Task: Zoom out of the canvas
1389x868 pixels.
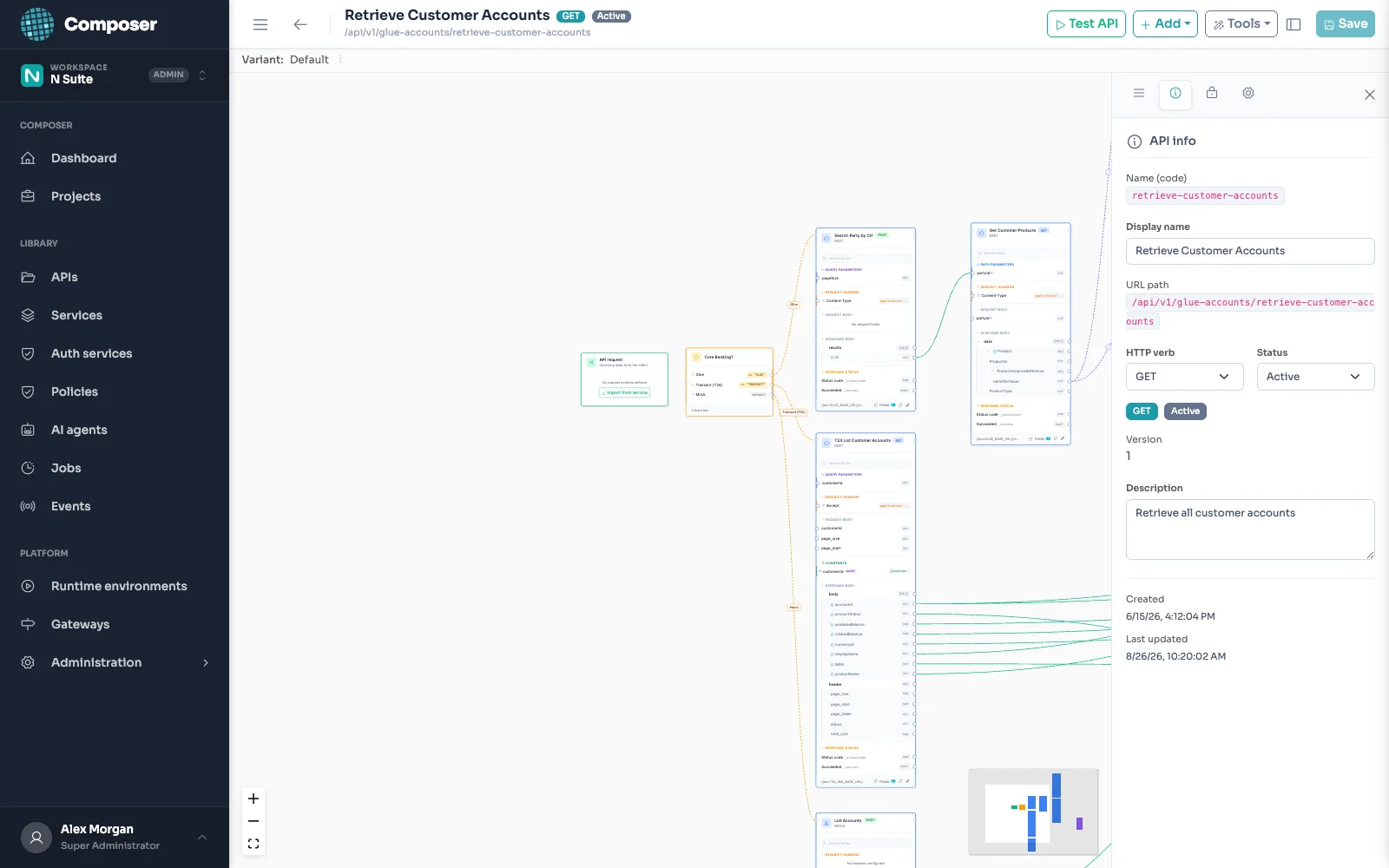Action: click(253, 821)
